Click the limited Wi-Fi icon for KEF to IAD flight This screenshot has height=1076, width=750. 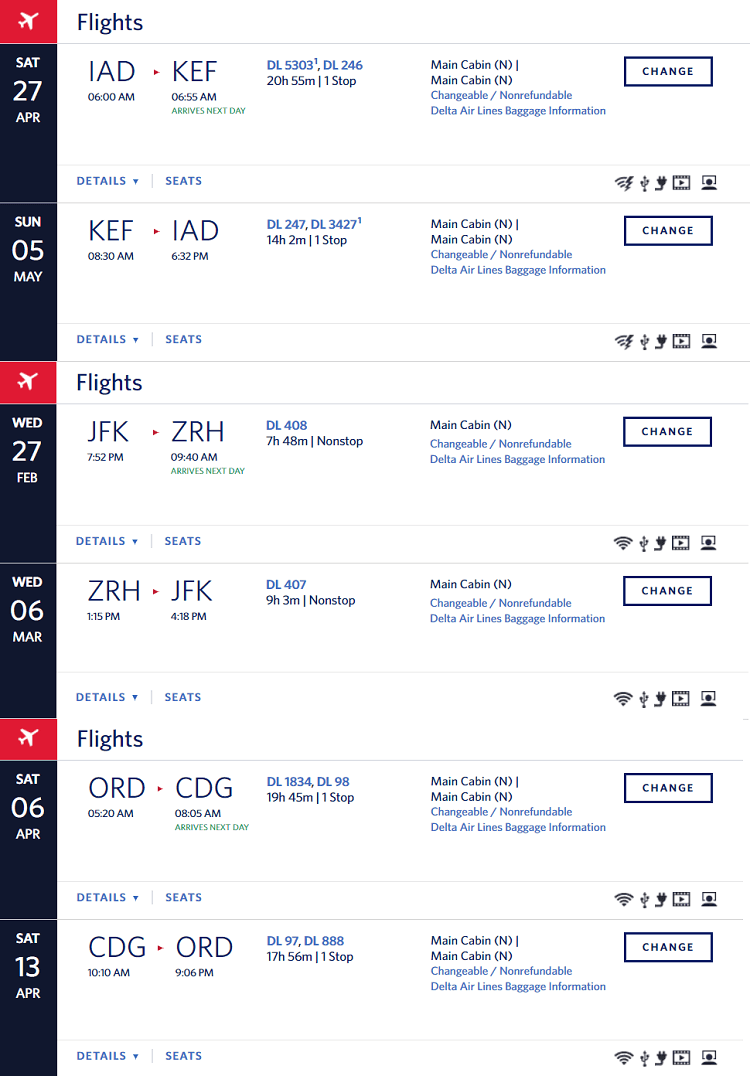tap(624, 341)
